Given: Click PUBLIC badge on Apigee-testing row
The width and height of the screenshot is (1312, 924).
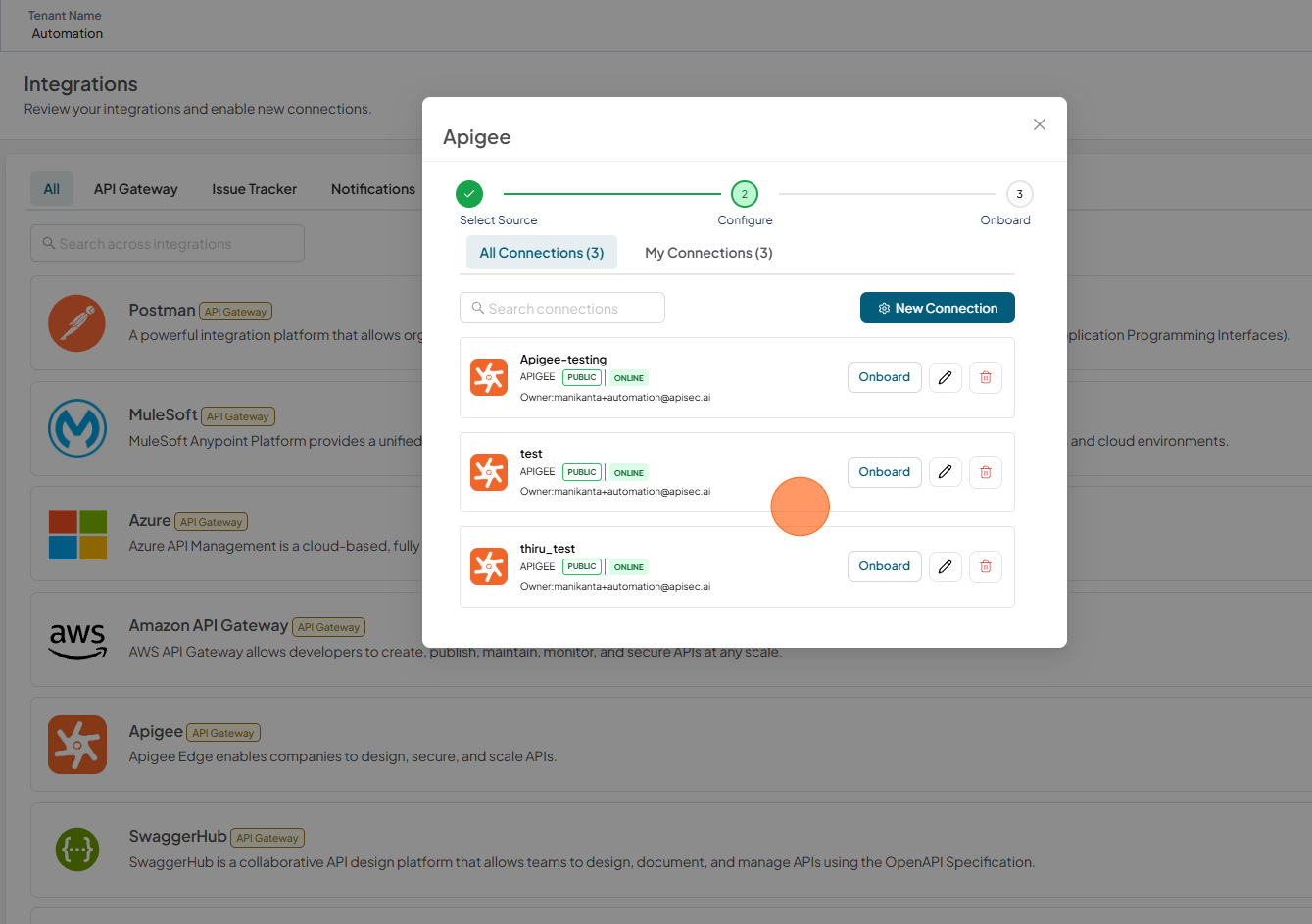Looking at the screenshot, I should [x=582, y=377].
